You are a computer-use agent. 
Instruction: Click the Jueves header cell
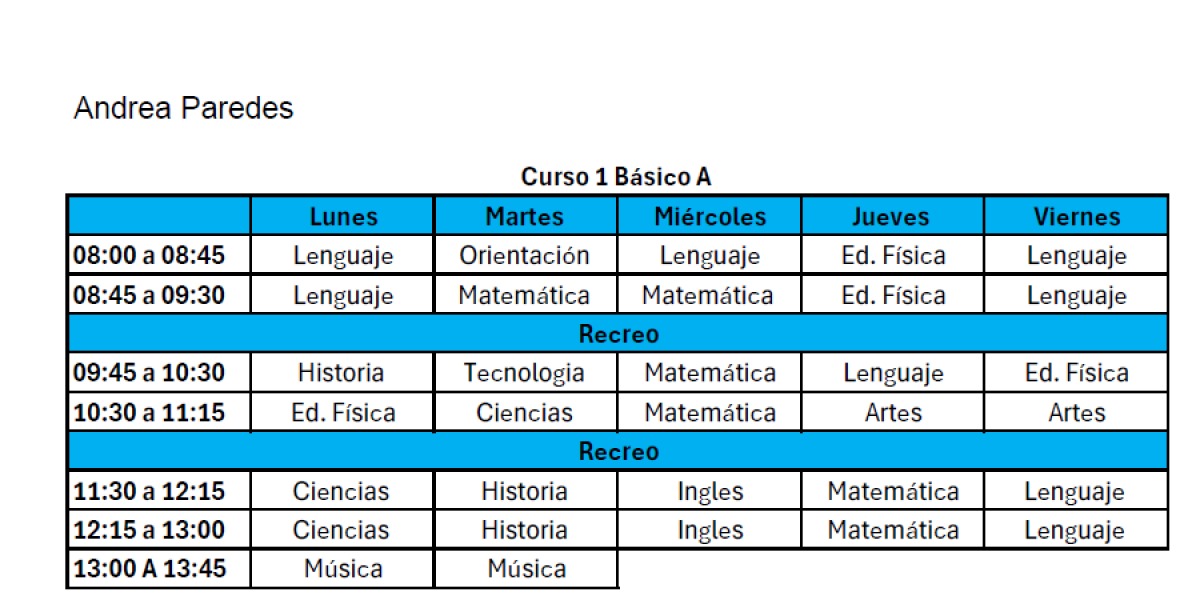click(892, 216)
